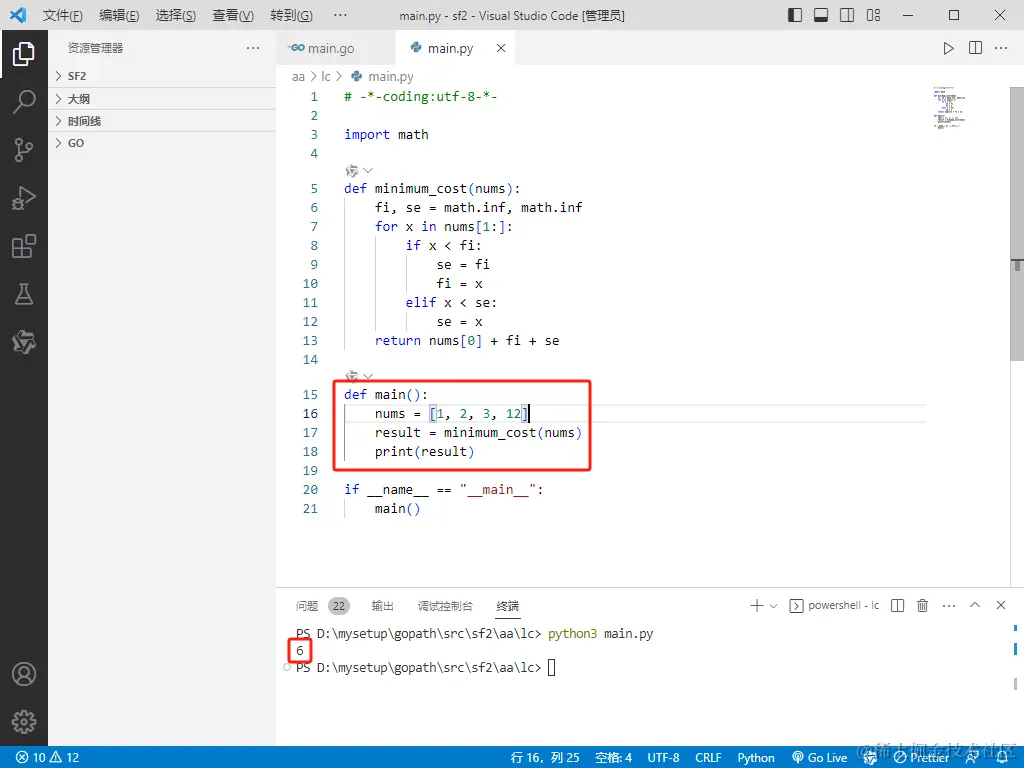The height and width of the screenshot is (768, 1024).
Task: Open terminal panel More Actions ellipsis
Action: pos(949,605)
